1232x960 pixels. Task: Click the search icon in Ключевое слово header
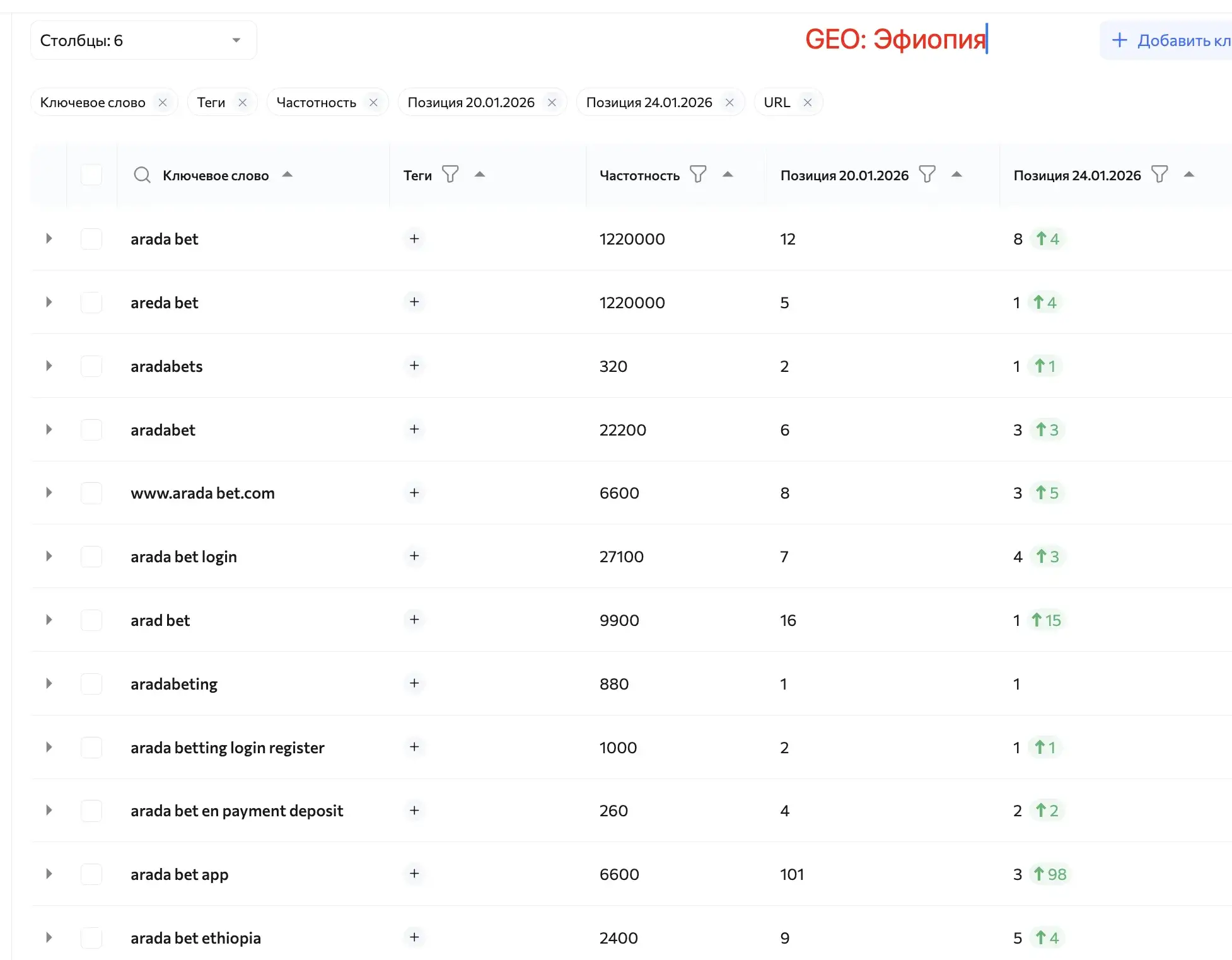[142, 175]
